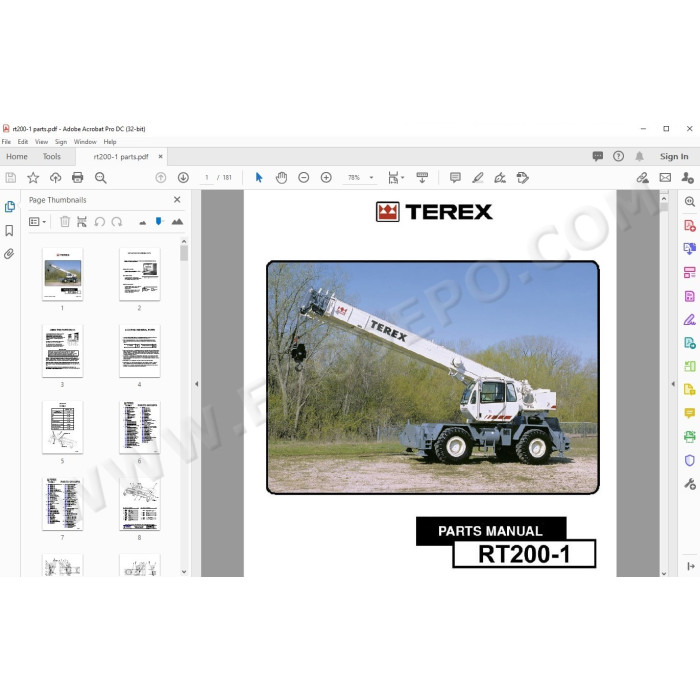Open the Window menu
Screen dimensions: 700x700
click(x=85, y=142)
